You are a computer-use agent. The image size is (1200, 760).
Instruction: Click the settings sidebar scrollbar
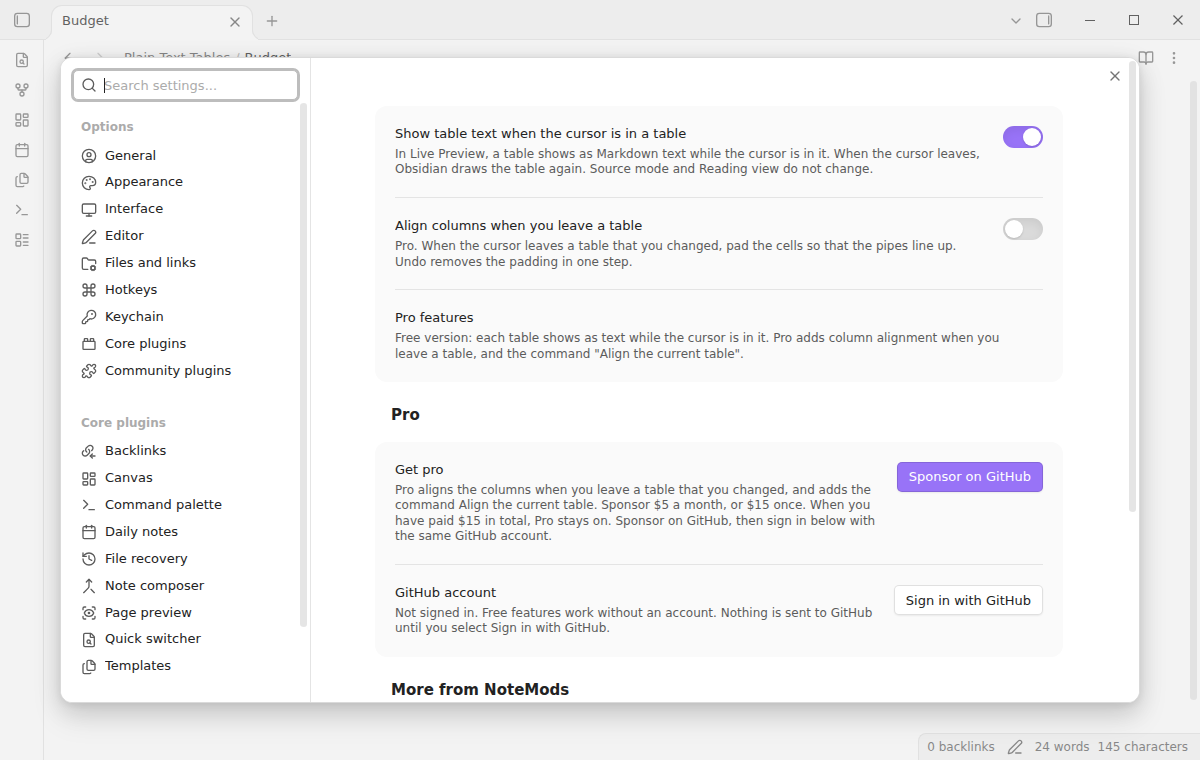click(304, 365)
